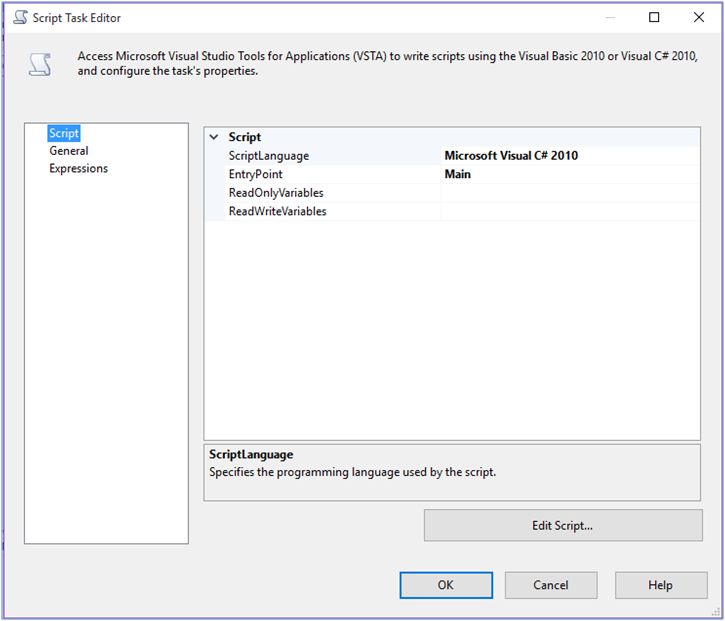The image size is (725, 621).
Task: Click the bottom-right window resize grip
Action: click(715, 612)
